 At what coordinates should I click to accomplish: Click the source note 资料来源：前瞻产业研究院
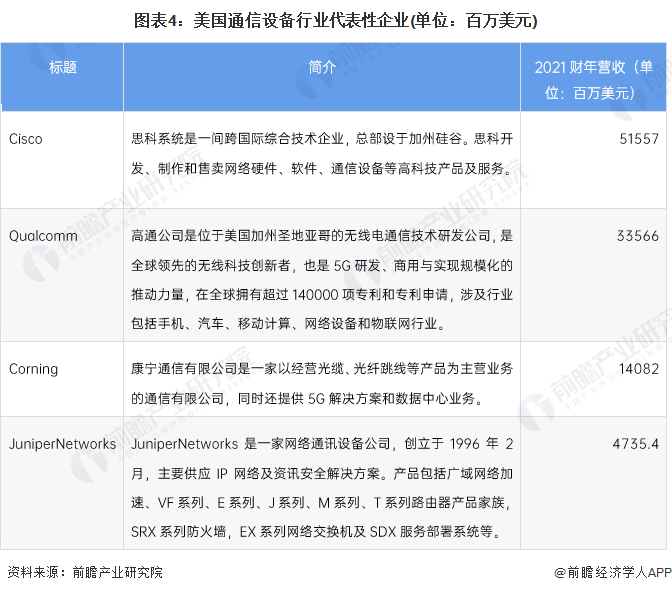point(85,572)
